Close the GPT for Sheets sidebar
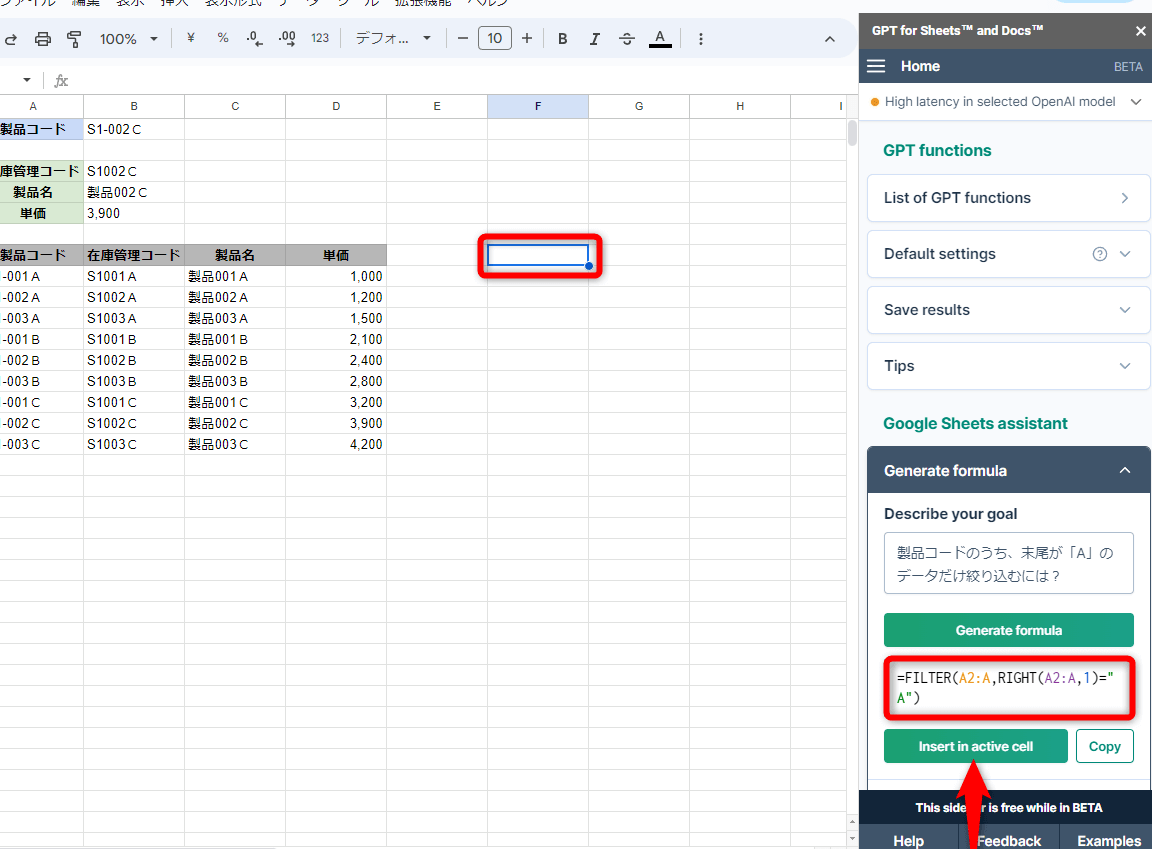Viewport: 1152px width, 849px height. 1140,31
